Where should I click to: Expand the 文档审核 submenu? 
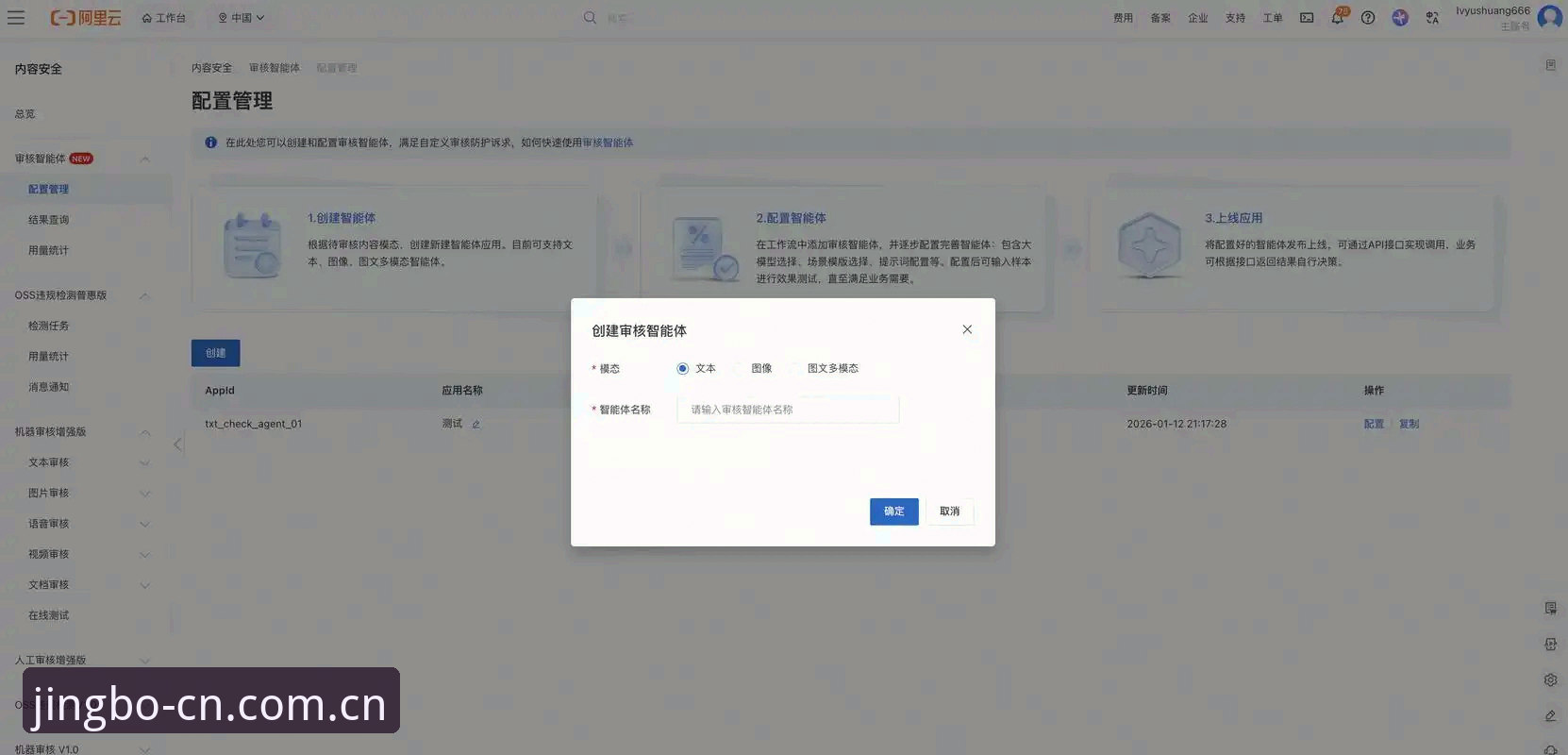point(144,585)
